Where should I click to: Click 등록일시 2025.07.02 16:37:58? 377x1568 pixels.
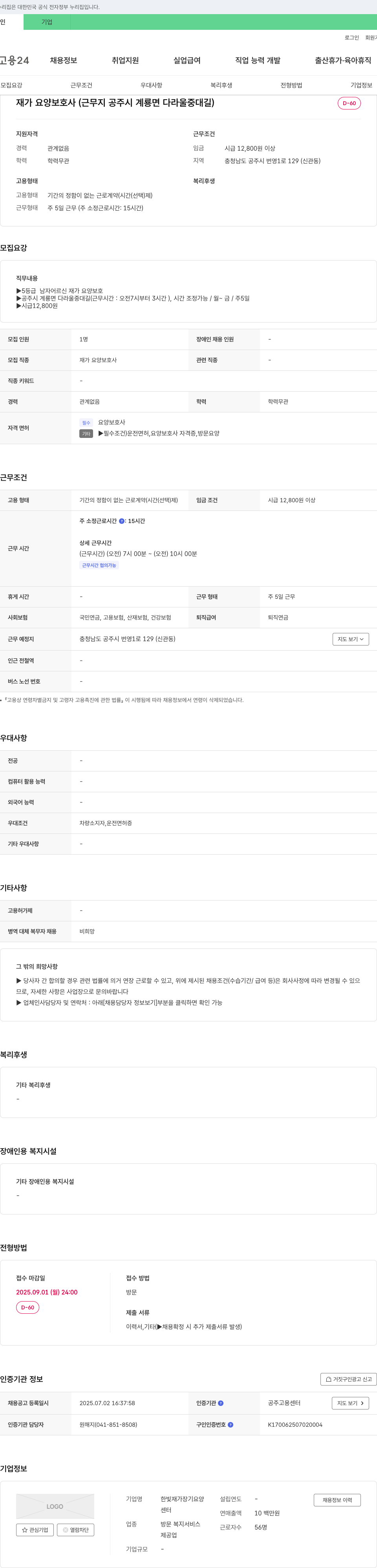(x=107, y=1403)
